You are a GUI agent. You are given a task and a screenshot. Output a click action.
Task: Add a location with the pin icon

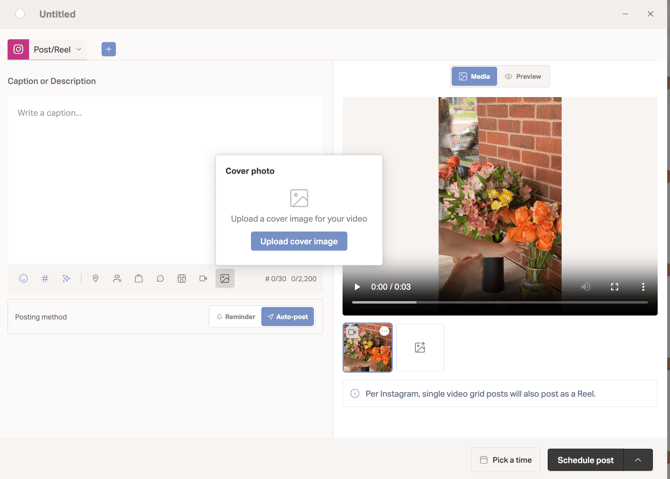tap(96, 279)
